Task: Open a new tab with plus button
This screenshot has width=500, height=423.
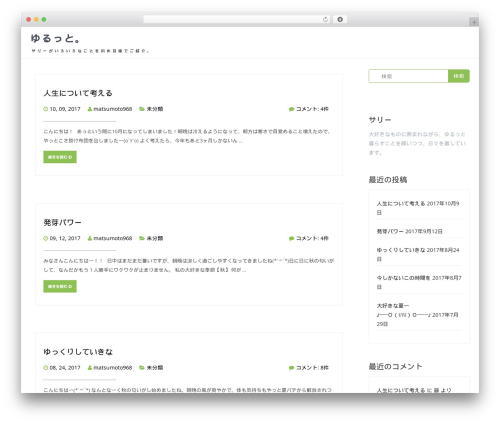Action: click(x=474, y=22)
